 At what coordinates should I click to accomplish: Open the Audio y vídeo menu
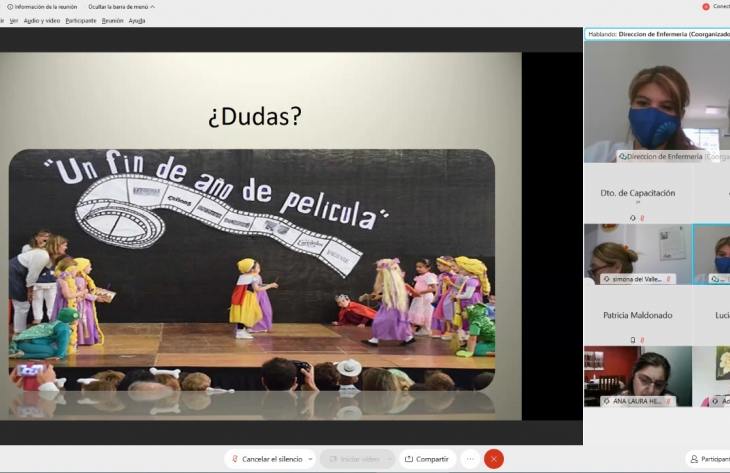(42, 20)
